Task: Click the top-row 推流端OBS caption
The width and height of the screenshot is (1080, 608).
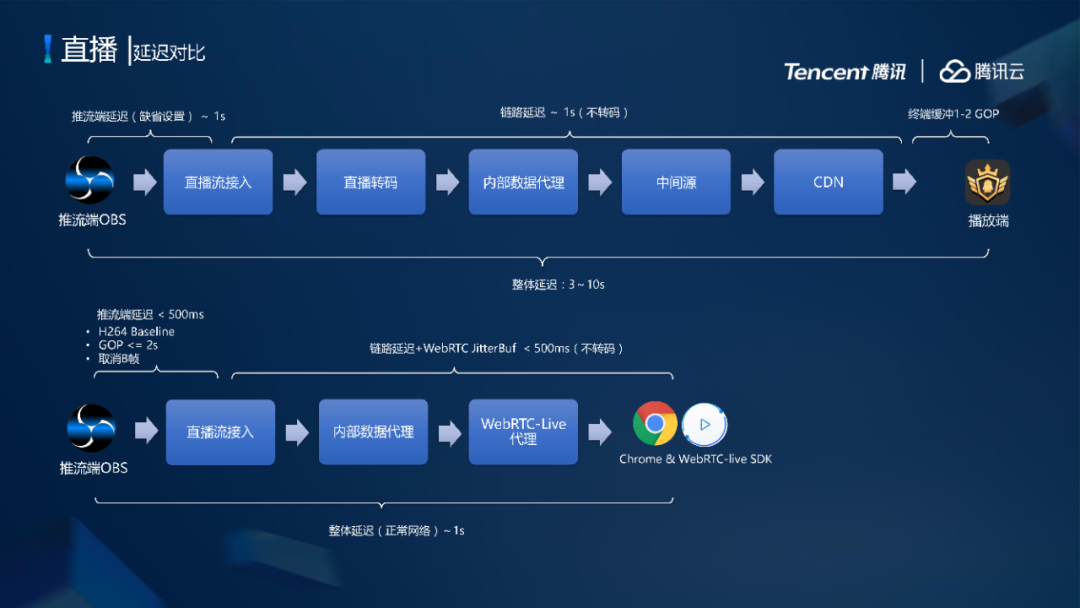Action: [92, 220]
